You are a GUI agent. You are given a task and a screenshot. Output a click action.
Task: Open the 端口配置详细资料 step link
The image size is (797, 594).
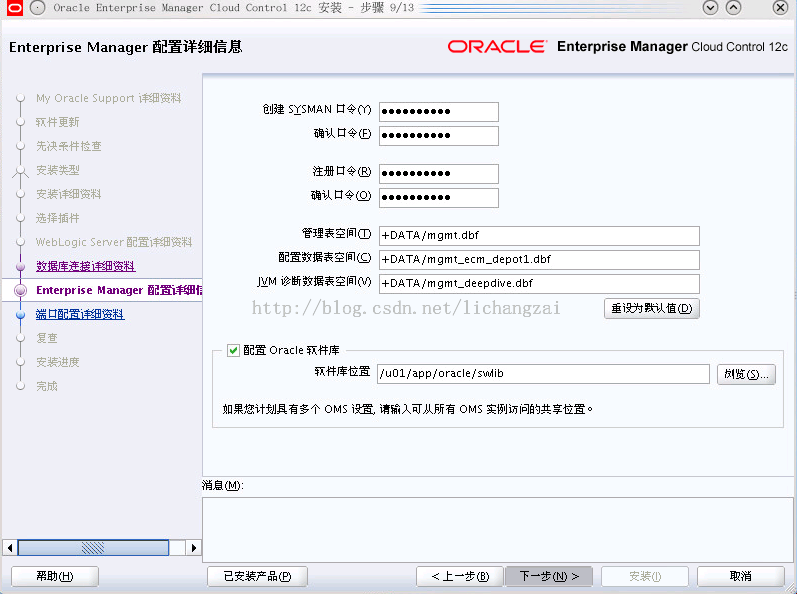tap(80, 315)
